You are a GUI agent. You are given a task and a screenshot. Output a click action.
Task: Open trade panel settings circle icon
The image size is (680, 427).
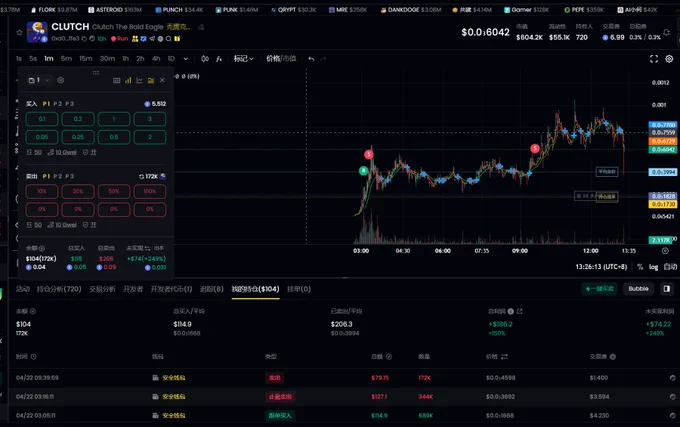(x=61, y=80)
